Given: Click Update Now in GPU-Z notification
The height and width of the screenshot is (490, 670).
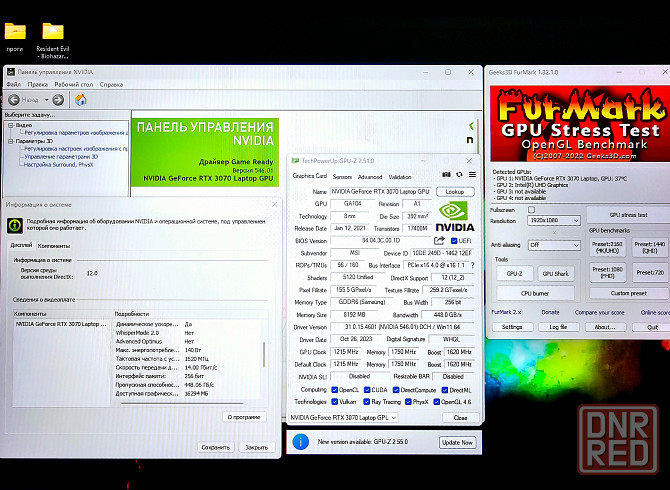Looking at the screenshot, I should tap(457, 443).
